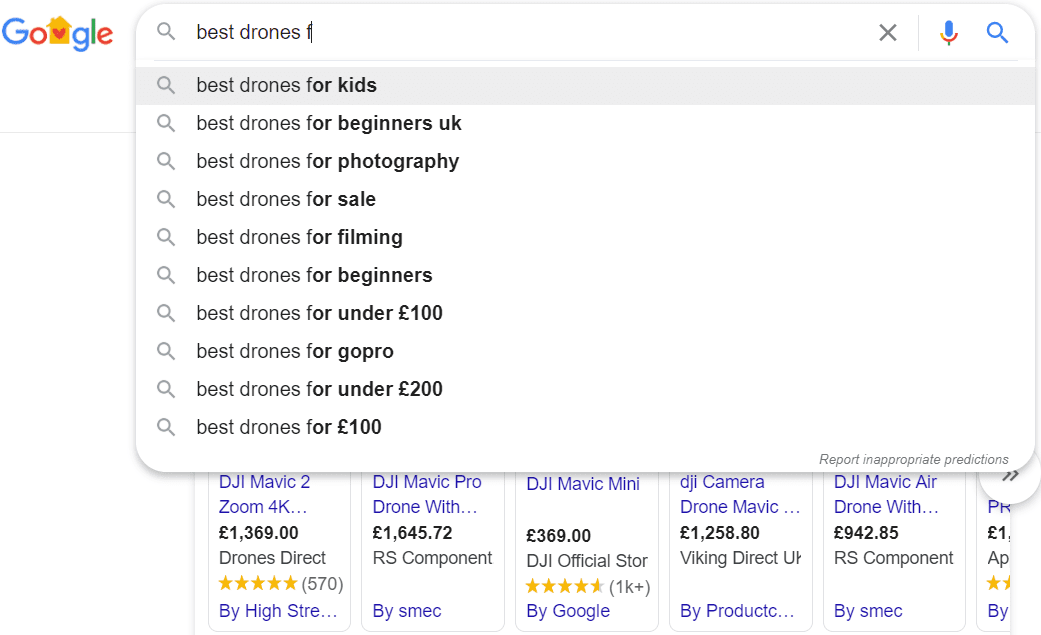Click the magnifier icon inside the search field

166,31
